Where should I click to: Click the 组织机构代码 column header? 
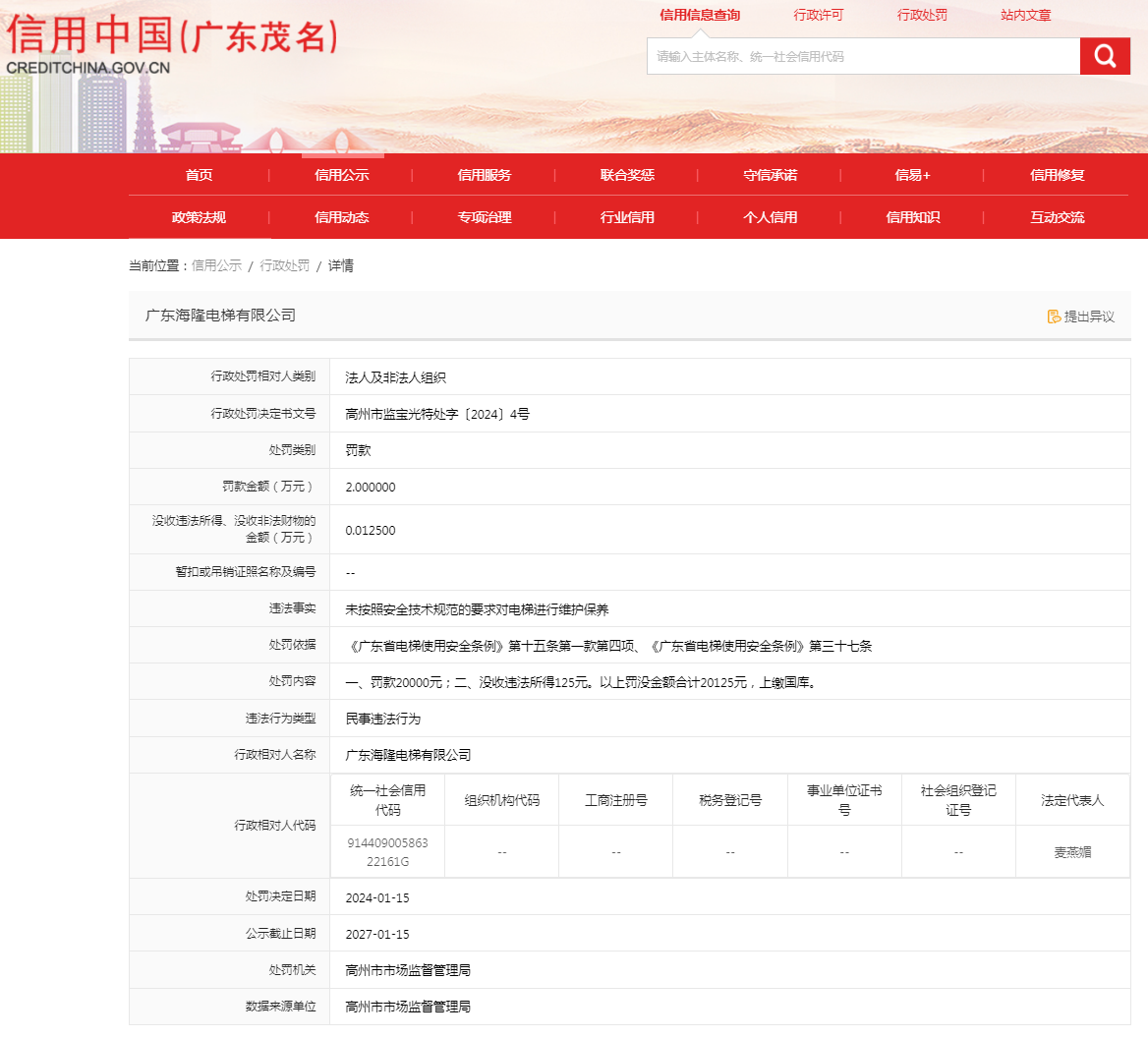502,801
